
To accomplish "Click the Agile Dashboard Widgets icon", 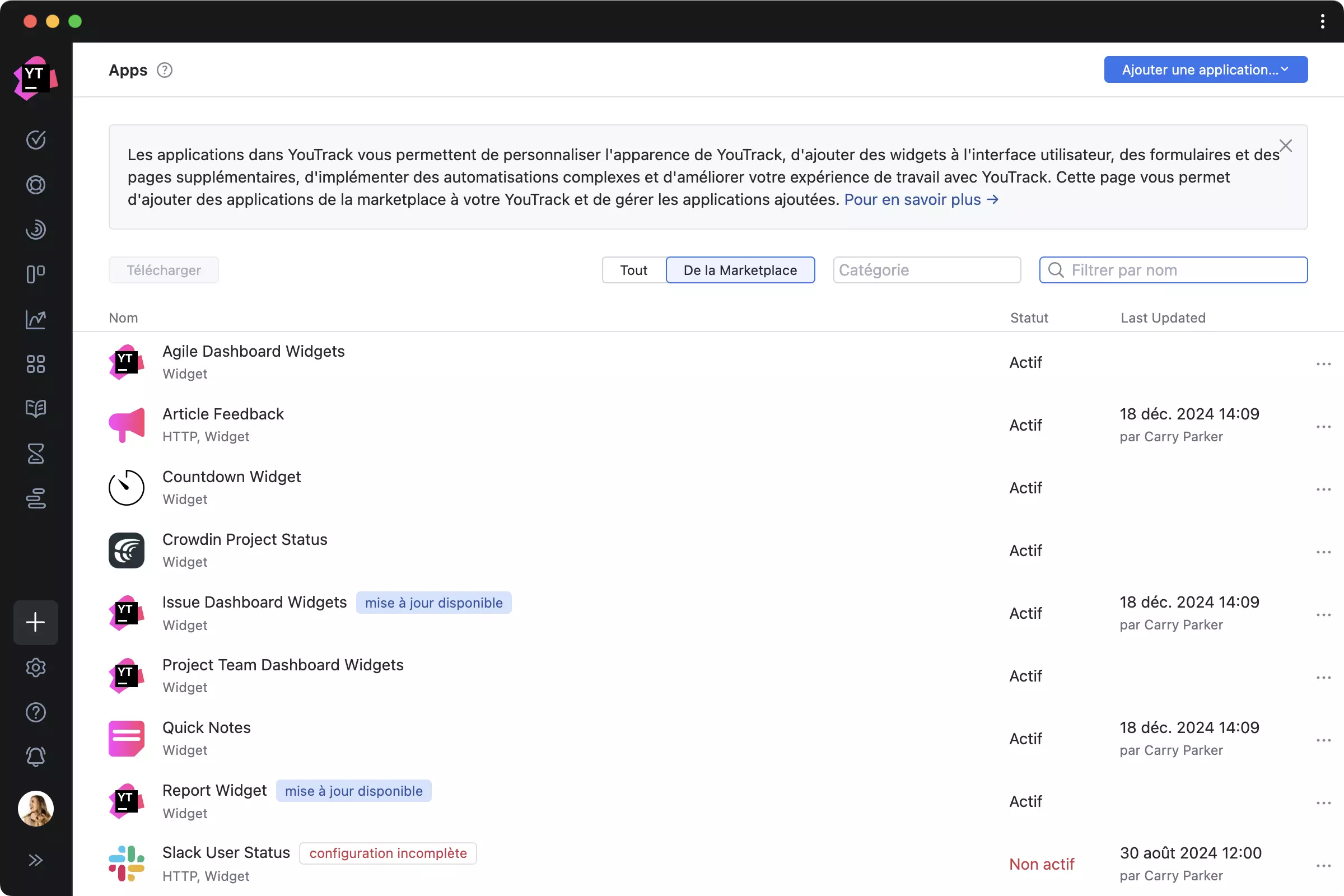I will (127, 362).
